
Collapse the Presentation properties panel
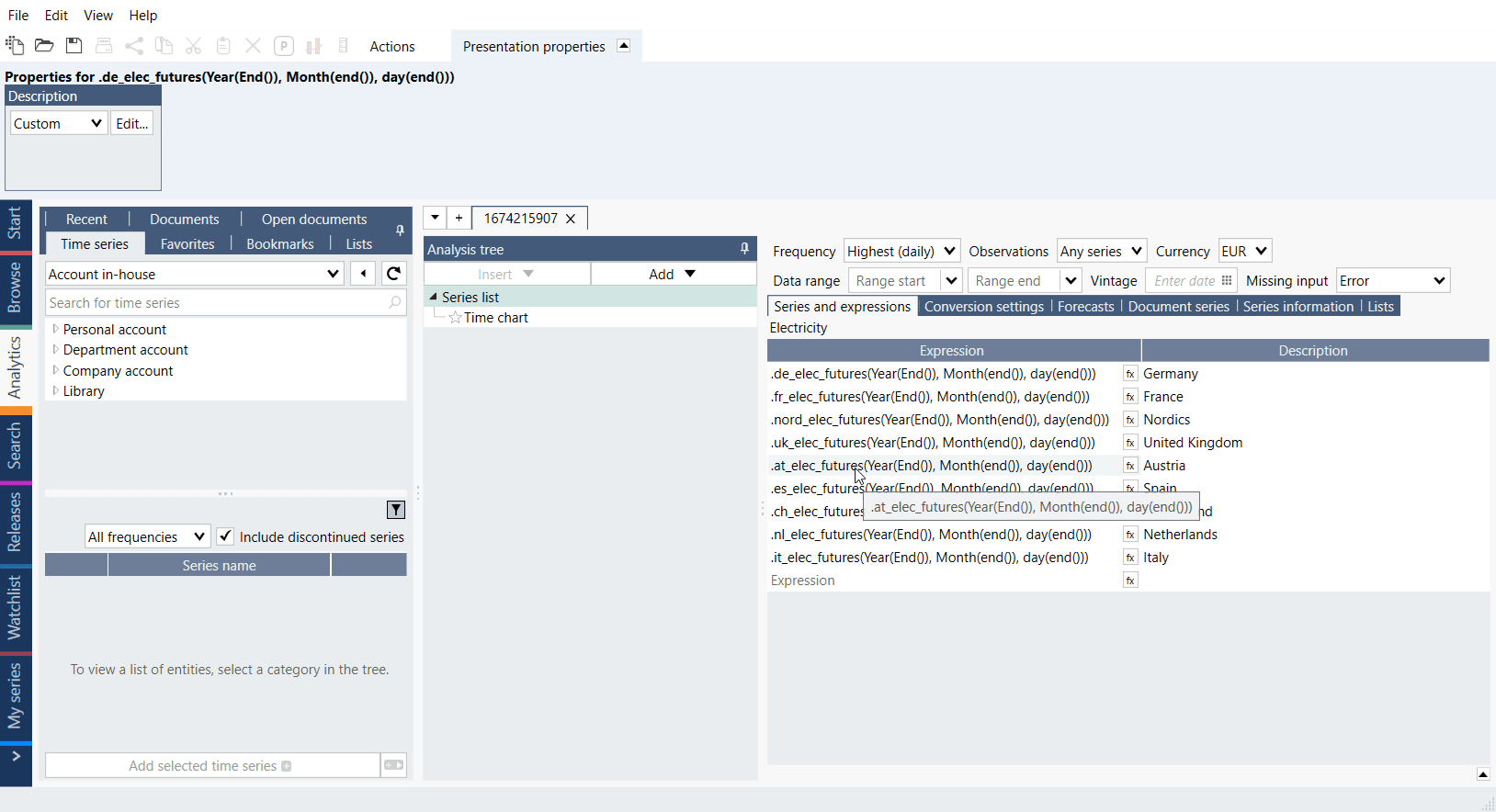pos(624,46)
